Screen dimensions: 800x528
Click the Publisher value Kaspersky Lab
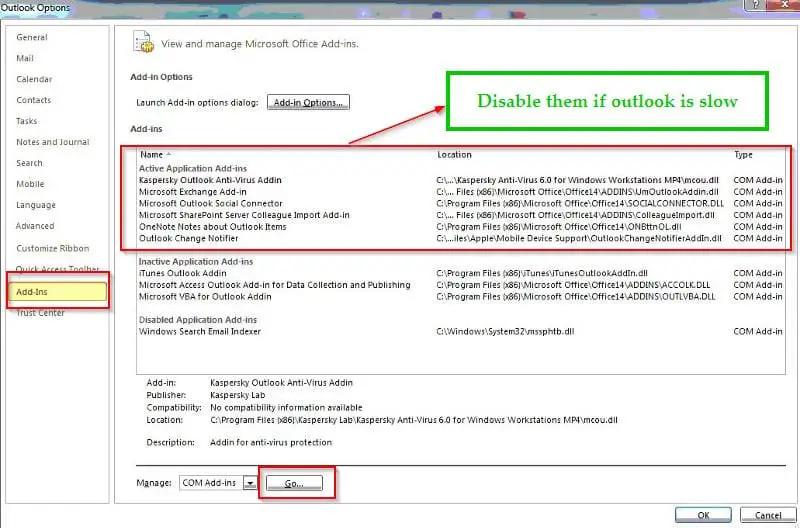pyautogui.click(x=238, y=395)
